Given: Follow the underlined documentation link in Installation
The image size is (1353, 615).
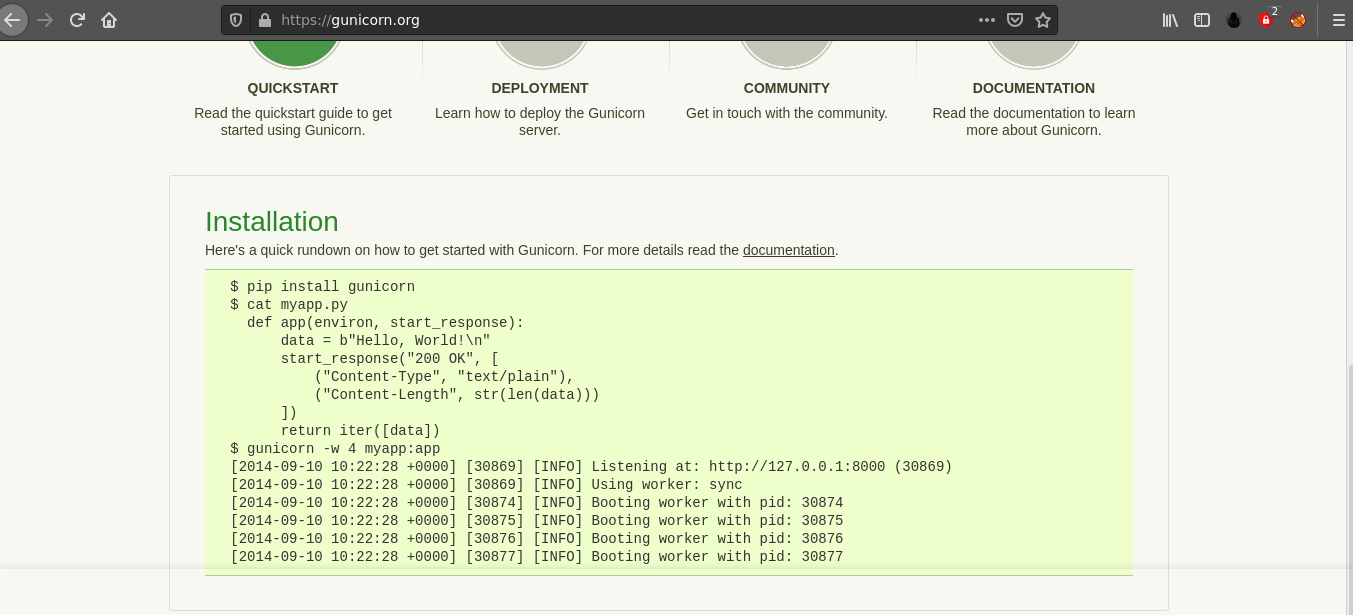Looking at the screenshot, I should pos(788,250).
